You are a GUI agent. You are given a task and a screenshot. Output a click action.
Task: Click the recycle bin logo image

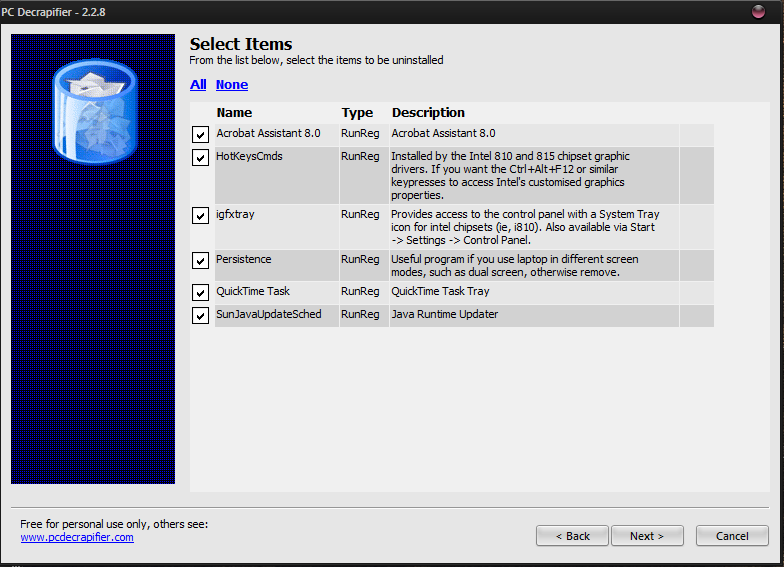[x=94, y=112]
